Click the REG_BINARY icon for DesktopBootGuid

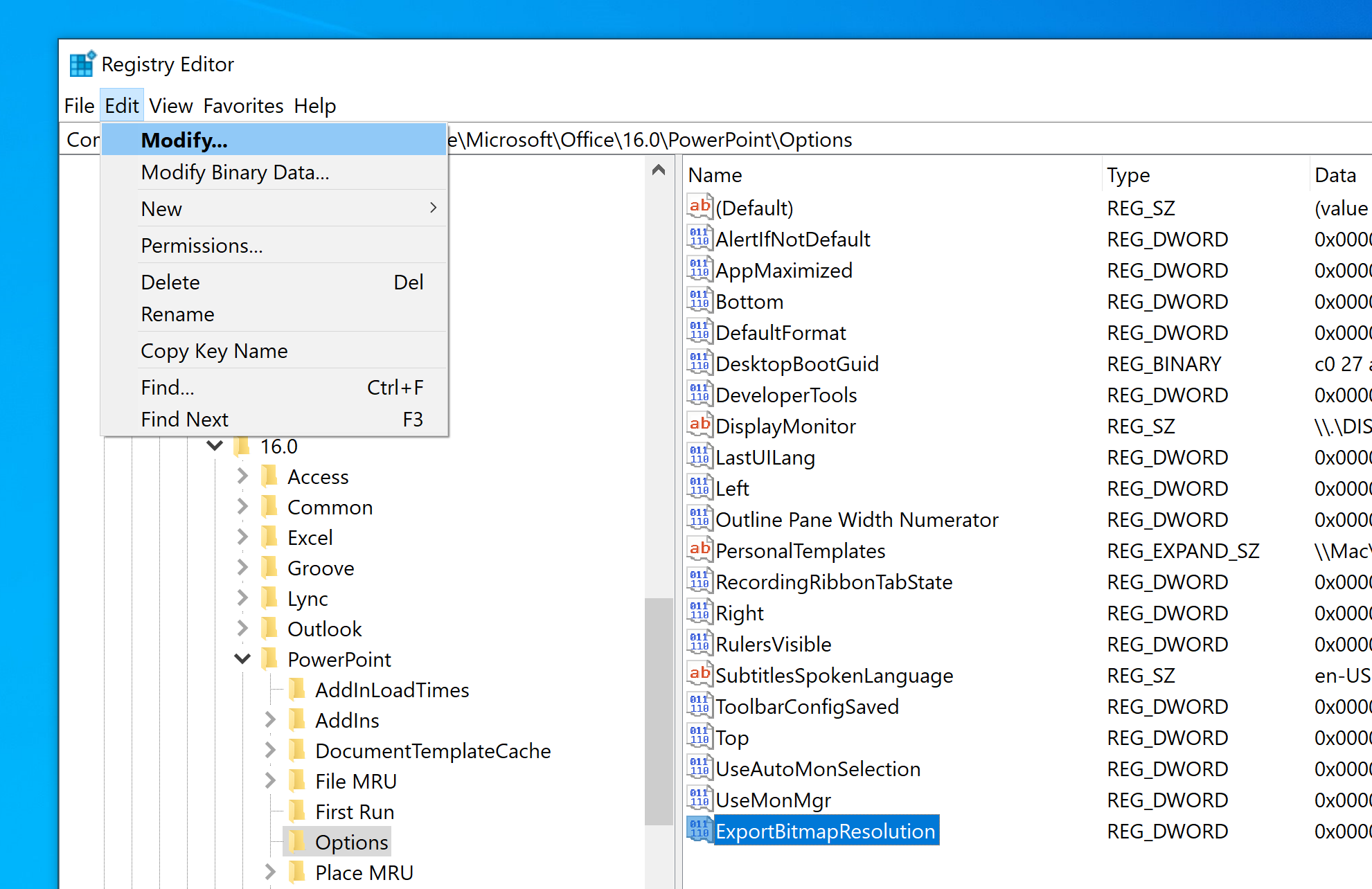pos(698,363)
